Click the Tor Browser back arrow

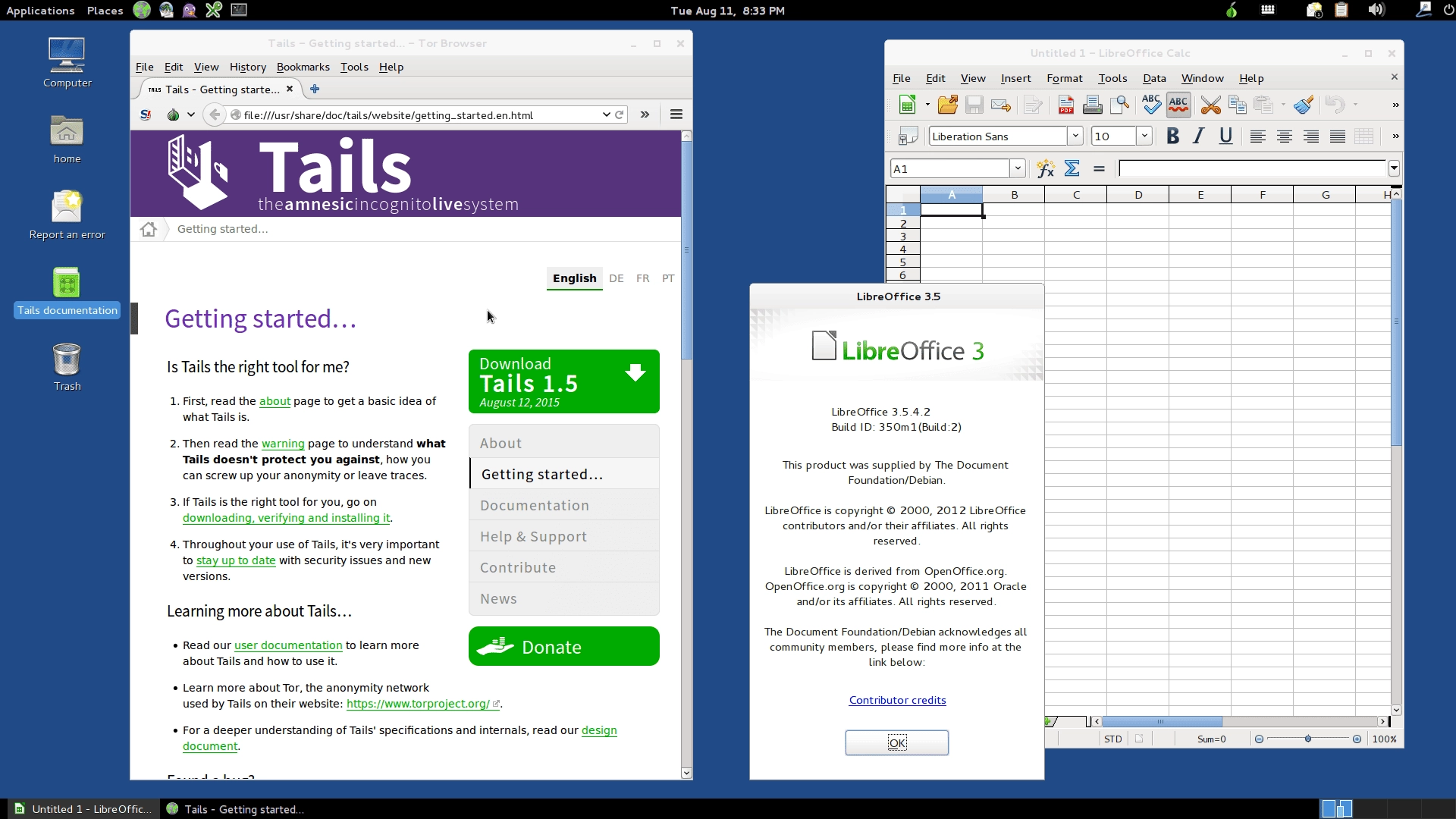pos(215,115)
